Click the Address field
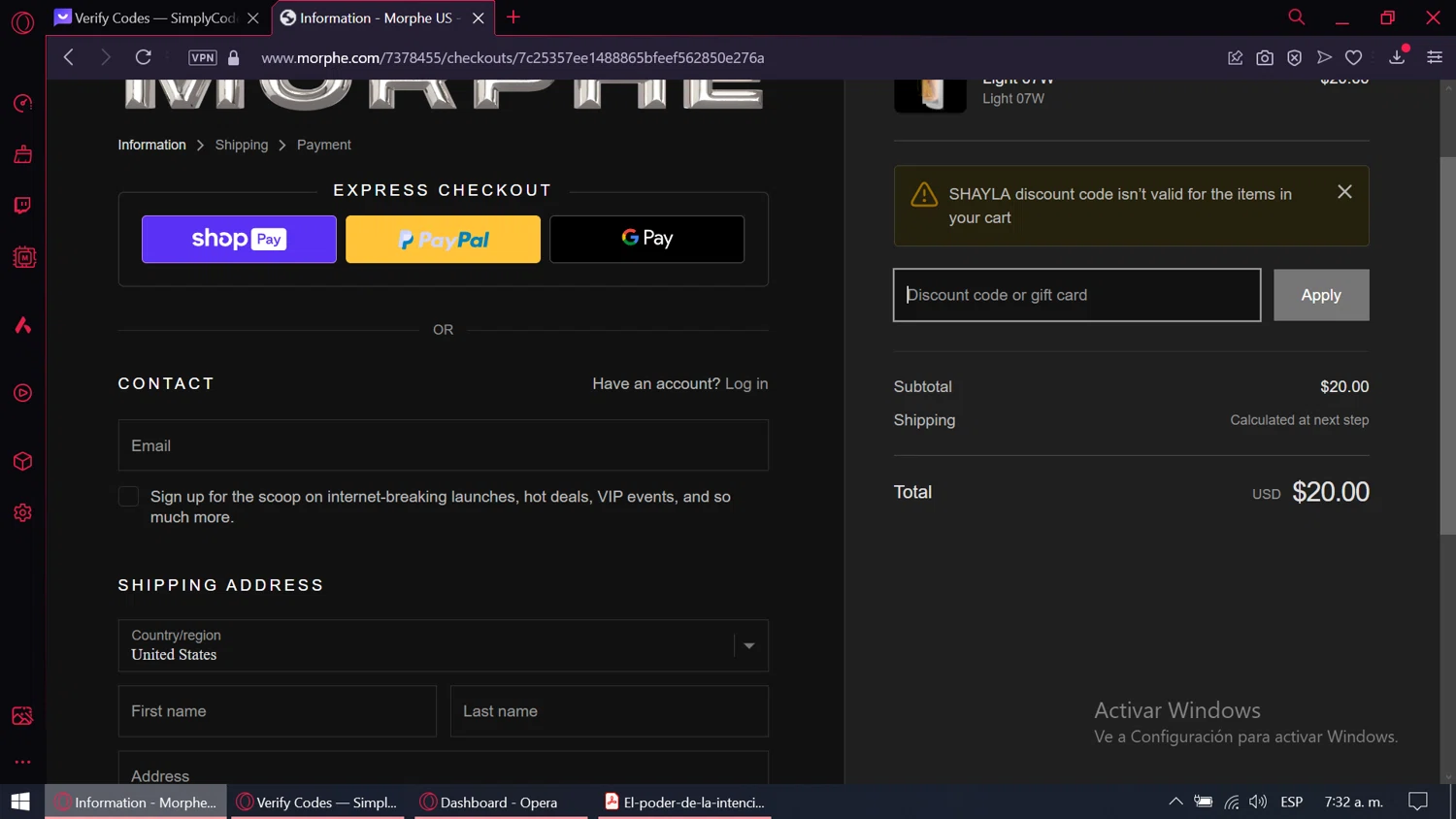Image resolution: width=1456 pixels, height=819 pixels. [x=443, y=769]
